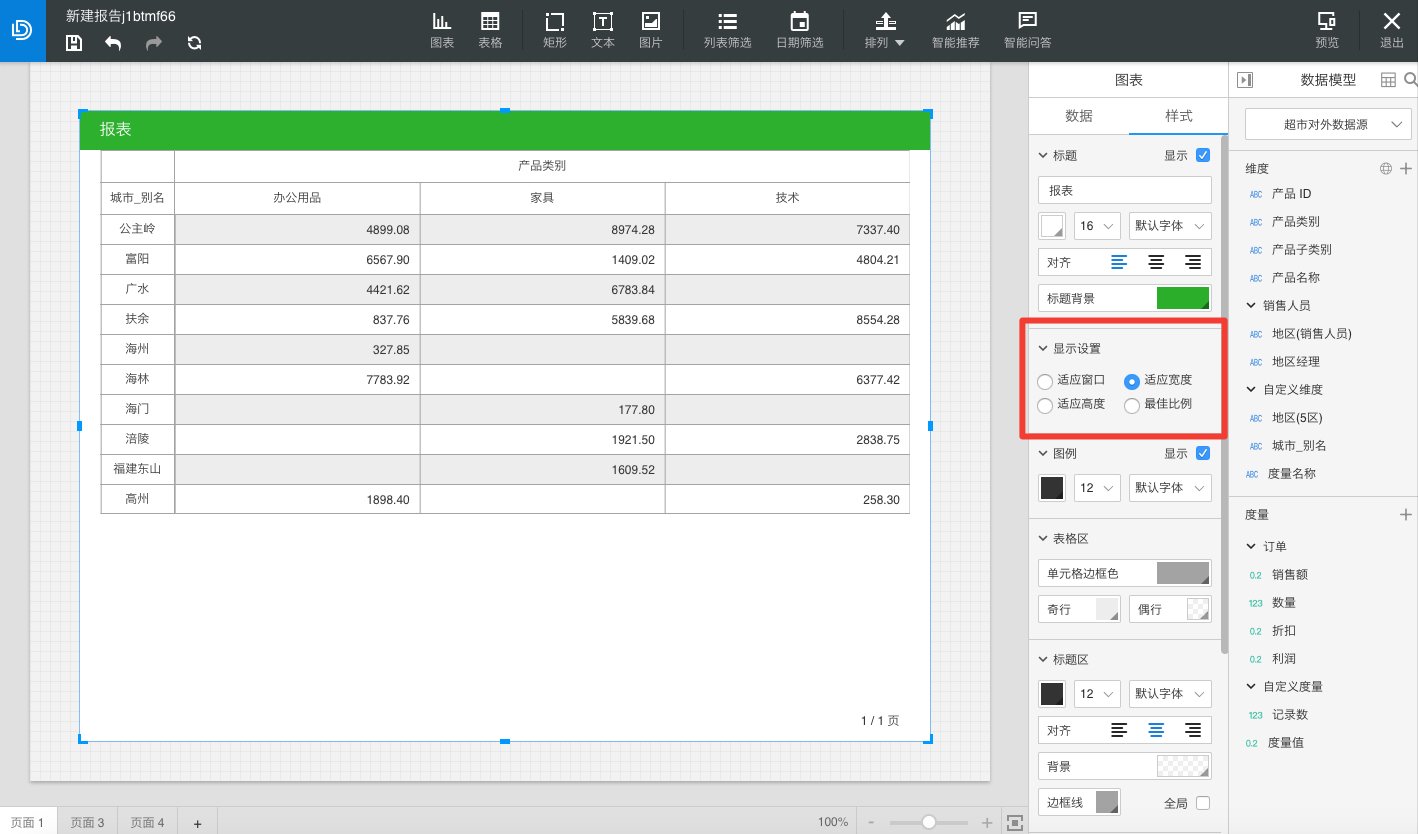Open the title font size 16 dropdown
This screenshot has height=834, width=1418.
pyautogui.click(x=1097, y=226)
